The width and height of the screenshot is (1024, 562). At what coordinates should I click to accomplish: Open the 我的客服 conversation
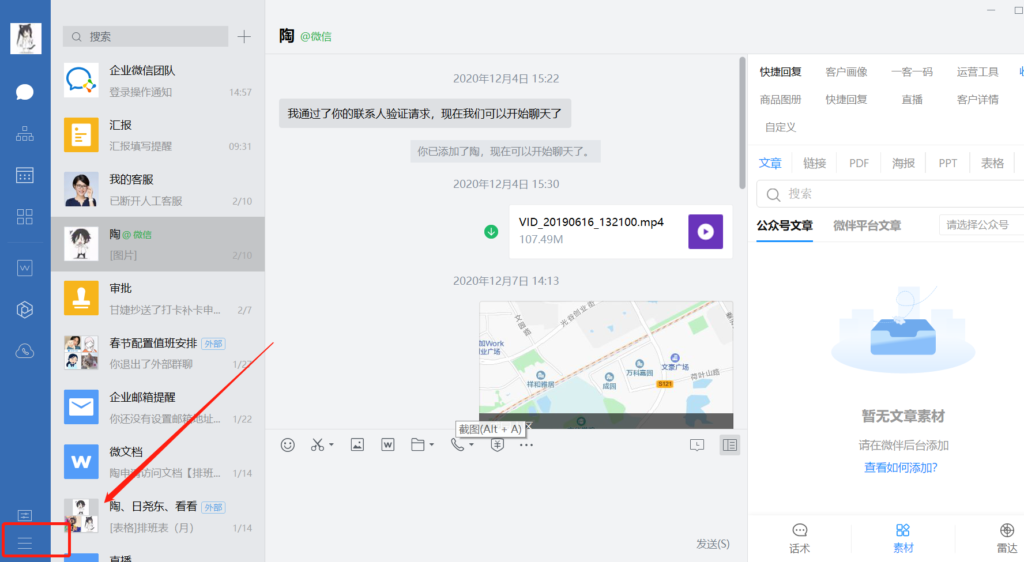pyautogui.click(x=158, y=189)
